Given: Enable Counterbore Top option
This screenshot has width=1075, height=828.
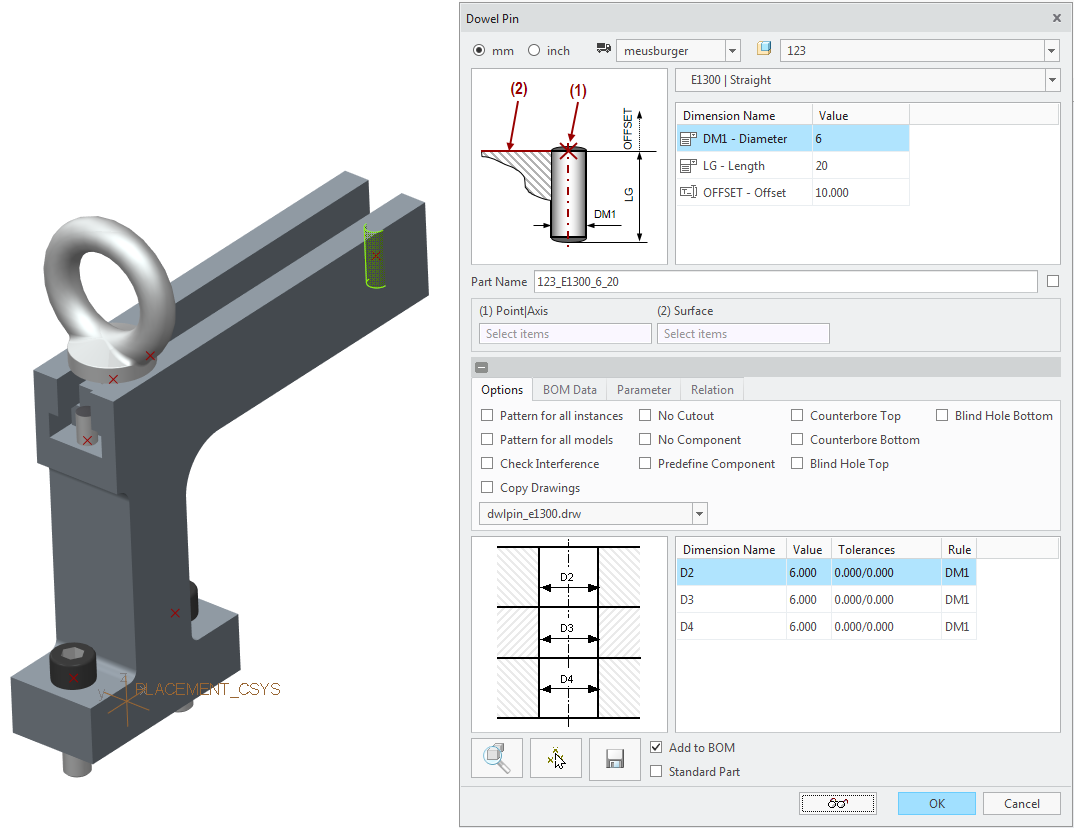Looking at the screenshot, I should (797, 415).
